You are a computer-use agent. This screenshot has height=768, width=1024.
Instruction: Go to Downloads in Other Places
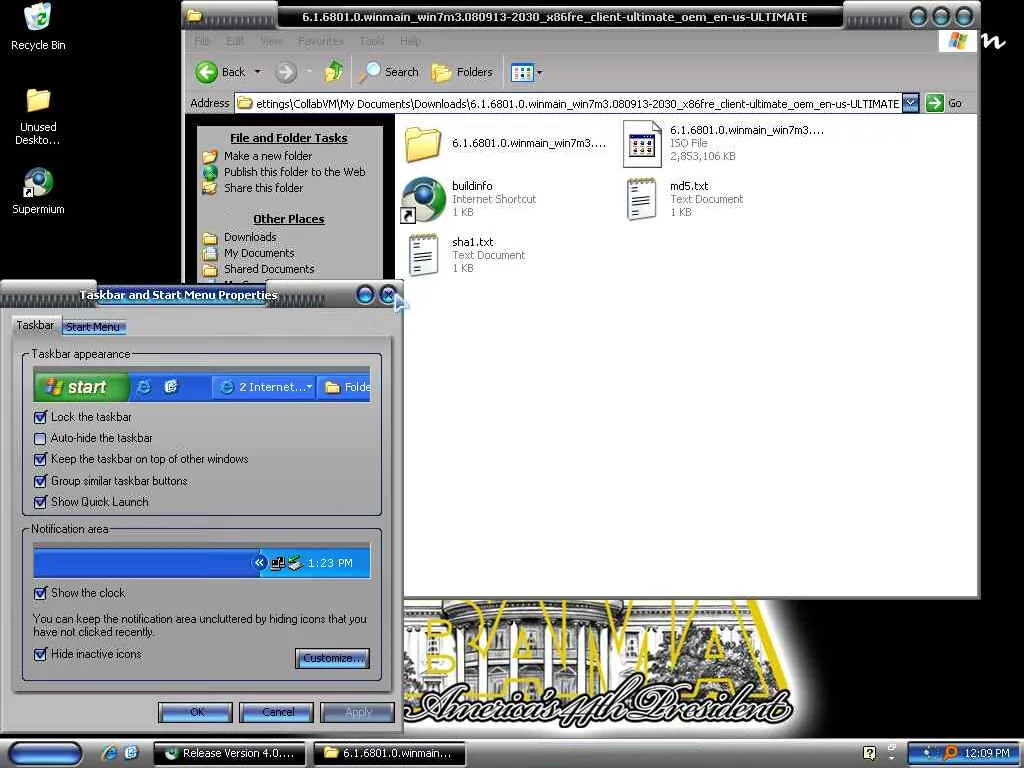click(x=250, y=237)
